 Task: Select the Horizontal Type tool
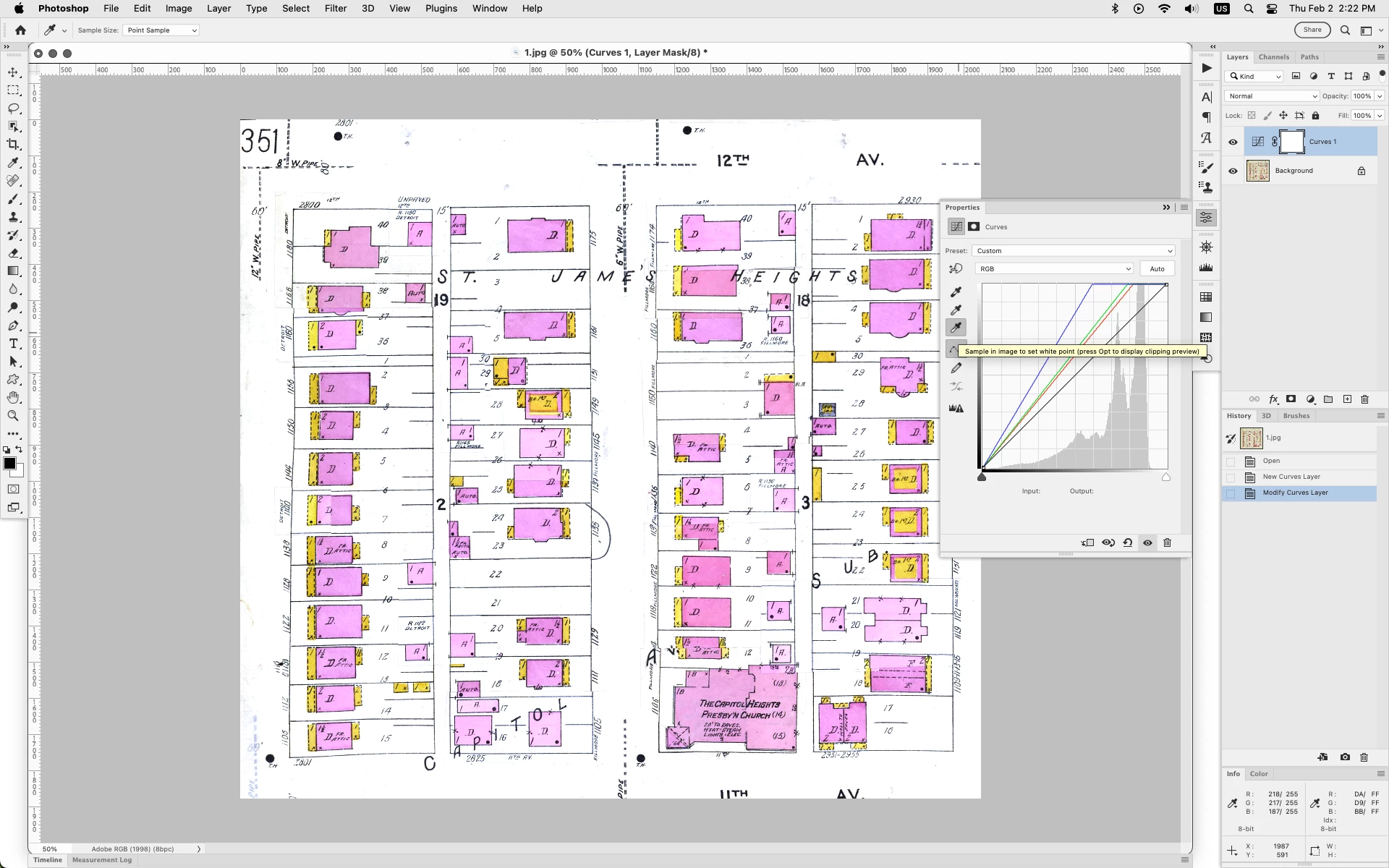(13, 344)
